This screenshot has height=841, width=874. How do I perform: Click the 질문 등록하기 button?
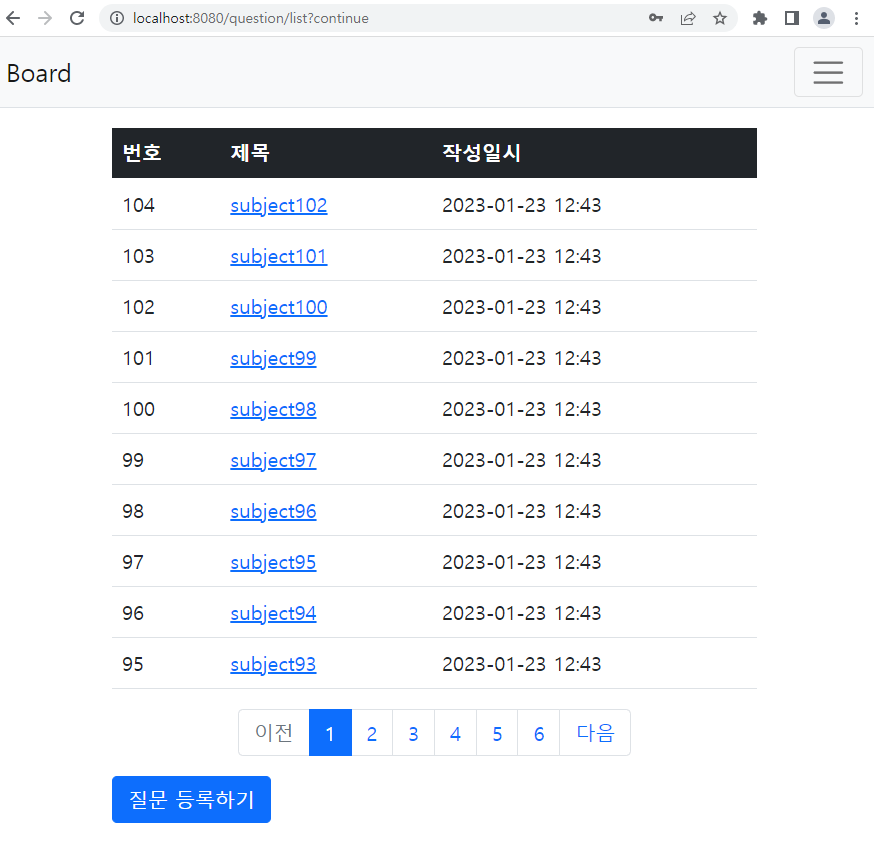pyautogui.click(x=191, y=799)
